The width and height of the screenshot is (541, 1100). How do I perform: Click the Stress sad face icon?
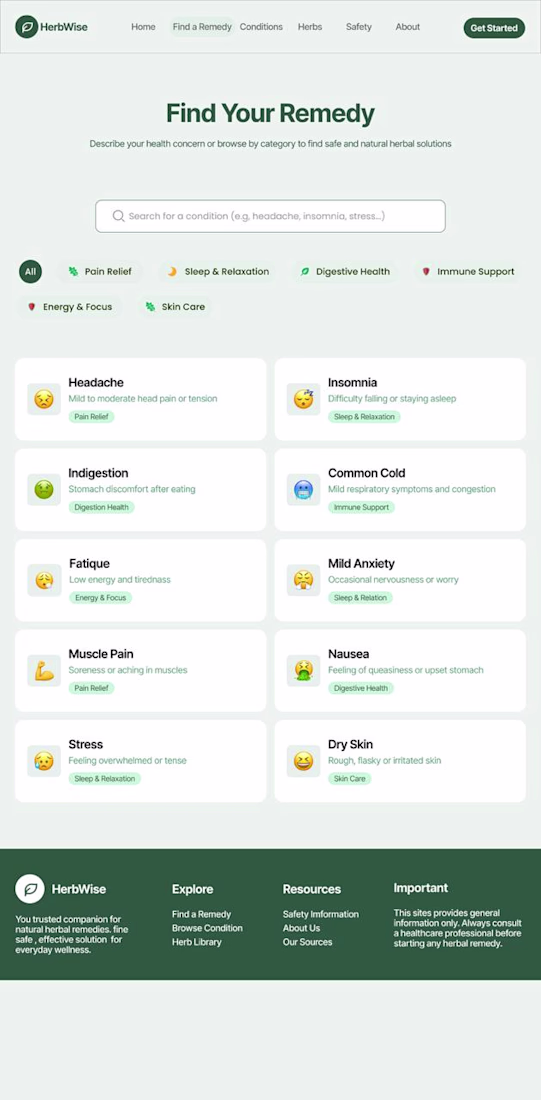44,761
